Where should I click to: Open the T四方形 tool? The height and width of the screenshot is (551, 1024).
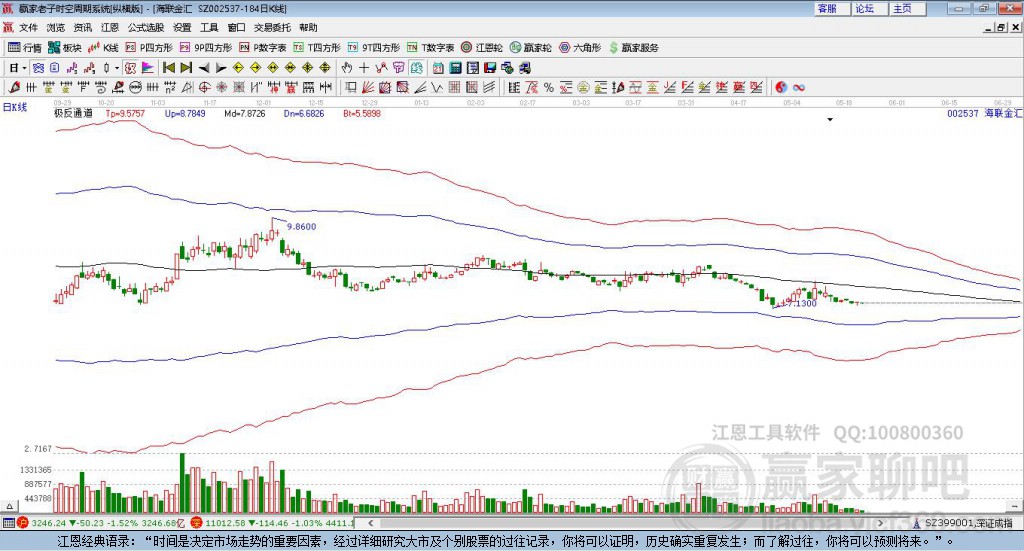[317, 48]
